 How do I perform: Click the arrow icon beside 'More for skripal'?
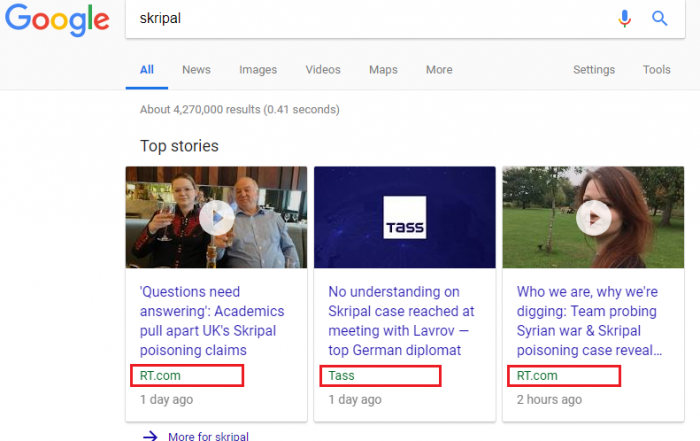pyautogui.click(x=150, y=436)
